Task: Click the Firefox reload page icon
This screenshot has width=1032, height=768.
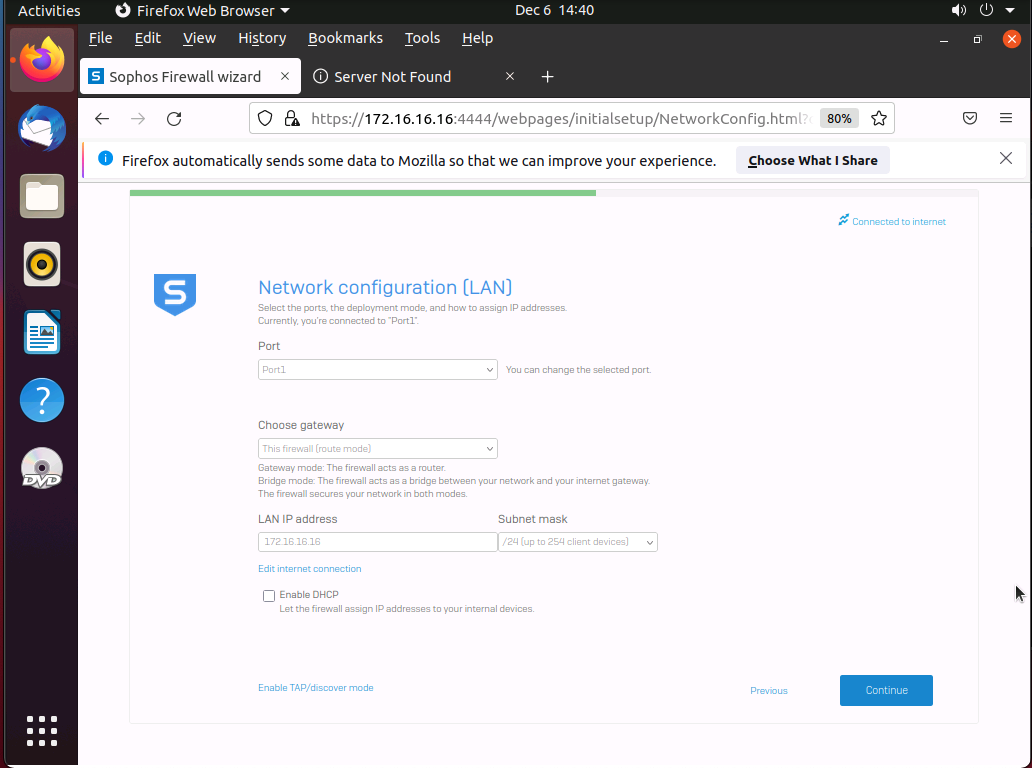Action: [x=174, y=119]
